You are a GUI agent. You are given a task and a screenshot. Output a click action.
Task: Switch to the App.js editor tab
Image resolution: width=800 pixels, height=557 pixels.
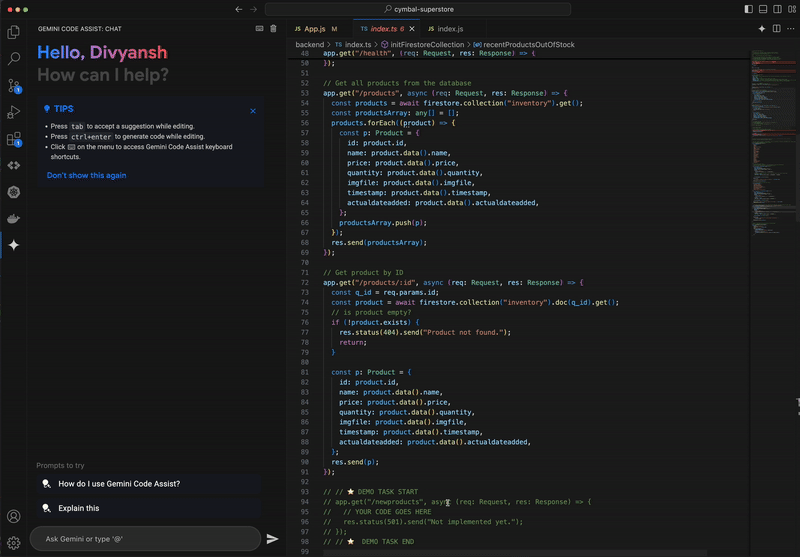[315, 29]
